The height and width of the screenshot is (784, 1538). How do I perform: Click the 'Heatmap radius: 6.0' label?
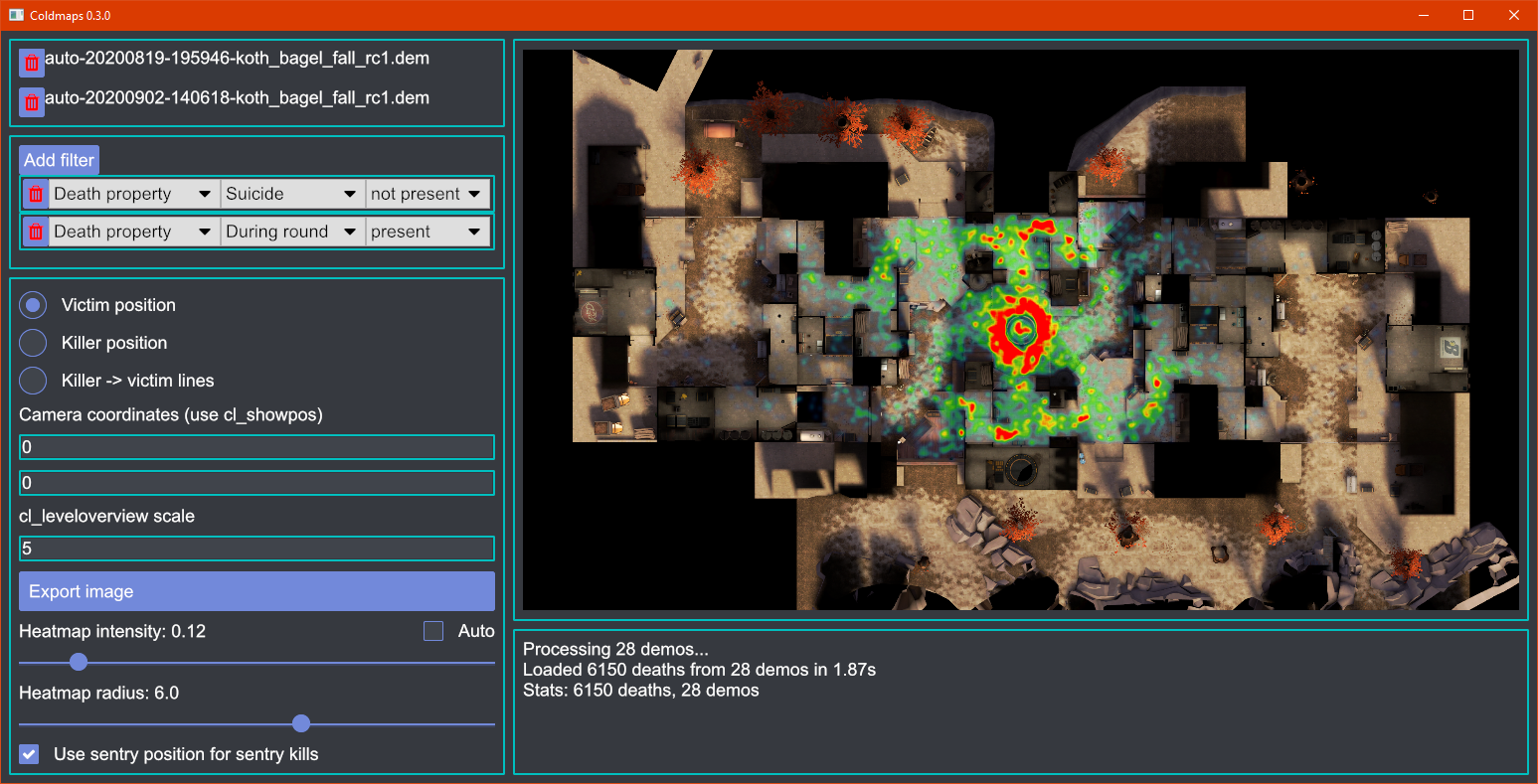(98, 693)
